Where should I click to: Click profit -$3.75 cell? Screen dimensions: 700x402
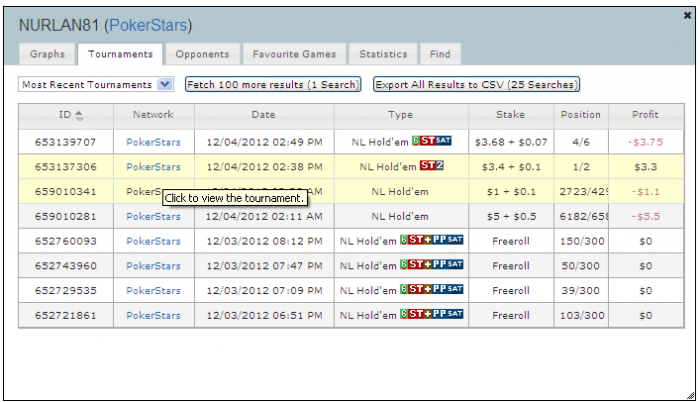click(646, 142)
